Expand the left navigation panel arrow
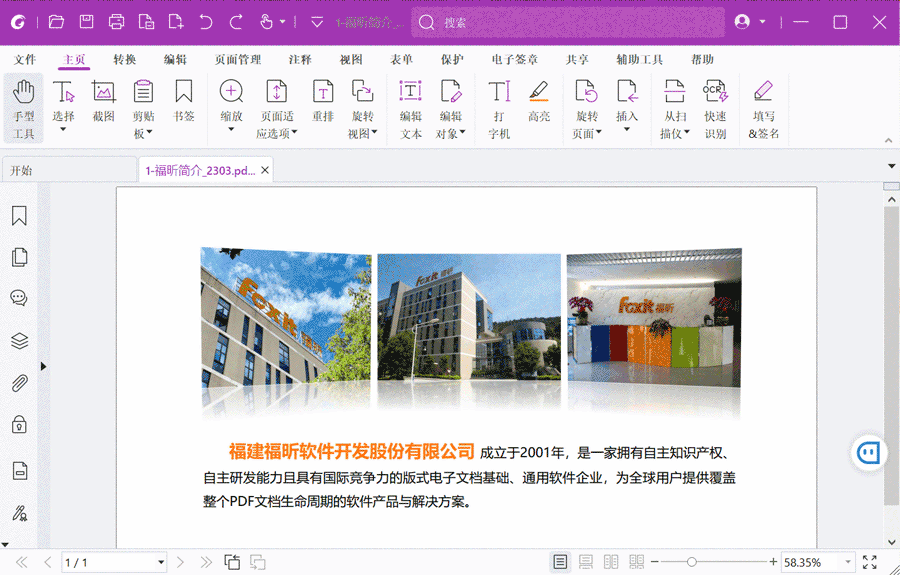Image resolution: width=900 pixels, height=575 pixels. coord(43,366)
